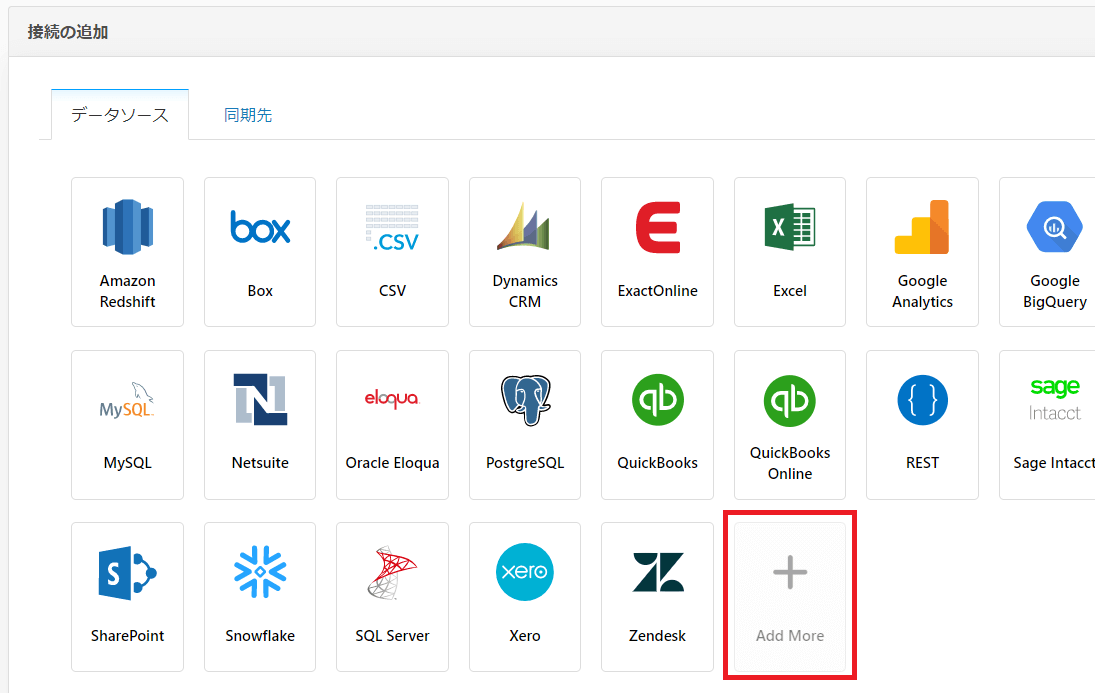Open the Dynamics CRM connector icon
The width and height of the screenshot is (1095, 693).
click(x=524, y=226)
